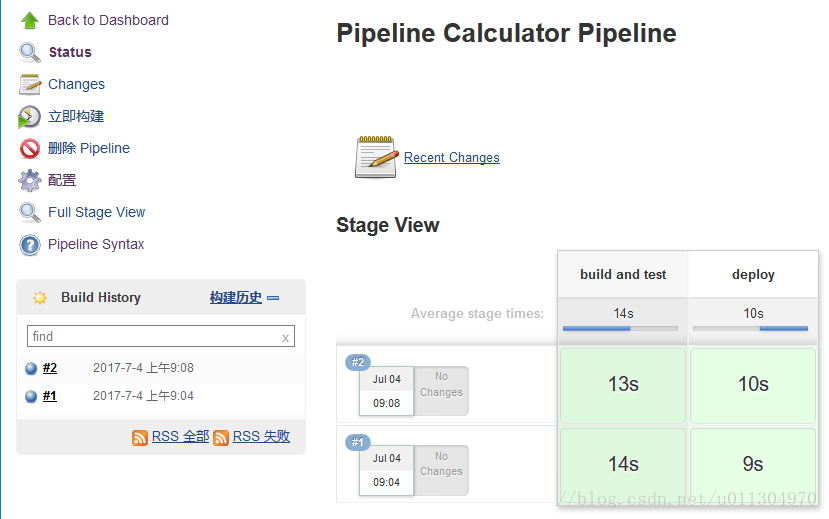The height and width of the screenshot is (519, 829).
Task: Click the Full Stage View magnifier icon
Action: (30, 212)
